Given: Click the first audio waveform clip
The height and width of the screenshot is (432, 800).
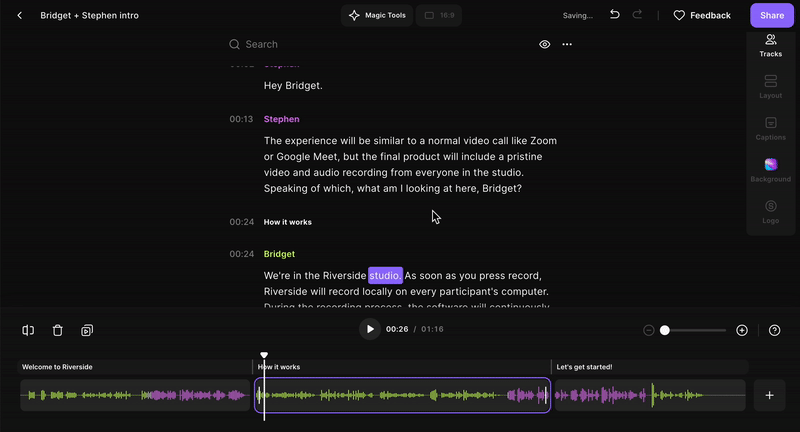Looking at the screenshot, I should [x=135, y=395].
